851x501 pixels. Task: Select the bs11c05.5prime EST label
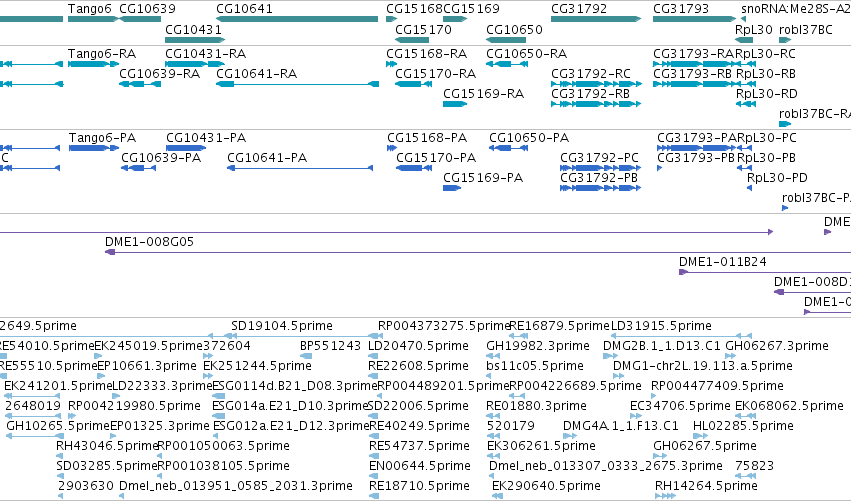(535, 366)
